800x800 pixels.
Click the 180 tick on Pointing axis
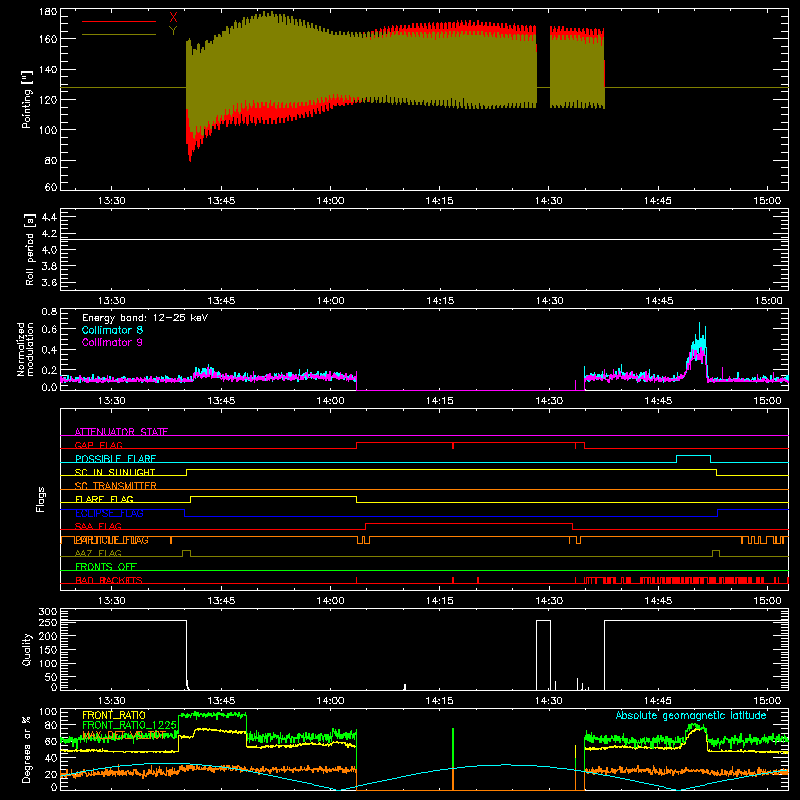tap(48, 12)
